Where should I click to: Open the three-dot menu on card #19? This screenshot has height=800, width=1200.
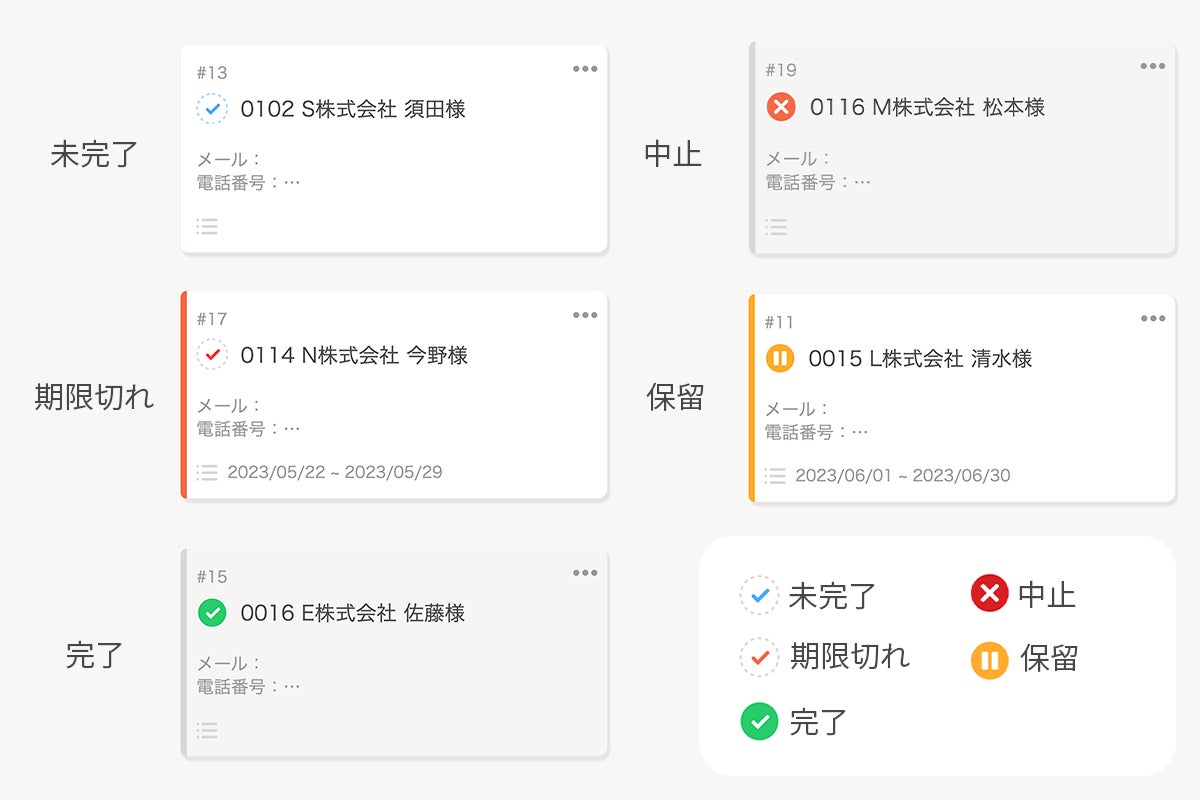click(x=1153, y=66)
